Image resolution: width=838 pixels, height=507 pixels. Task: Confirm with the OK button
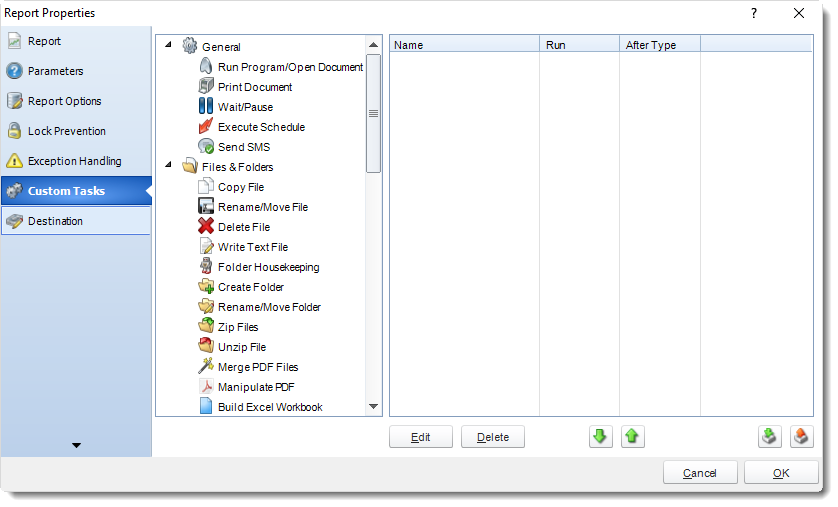781,473
